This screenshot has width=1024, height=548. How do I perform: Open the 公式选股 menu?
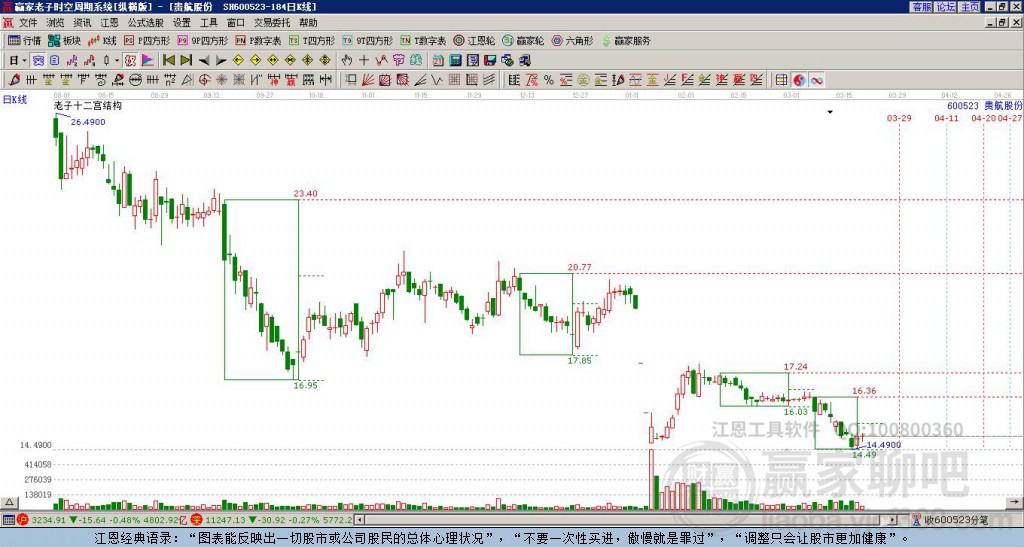click(146, 23)
